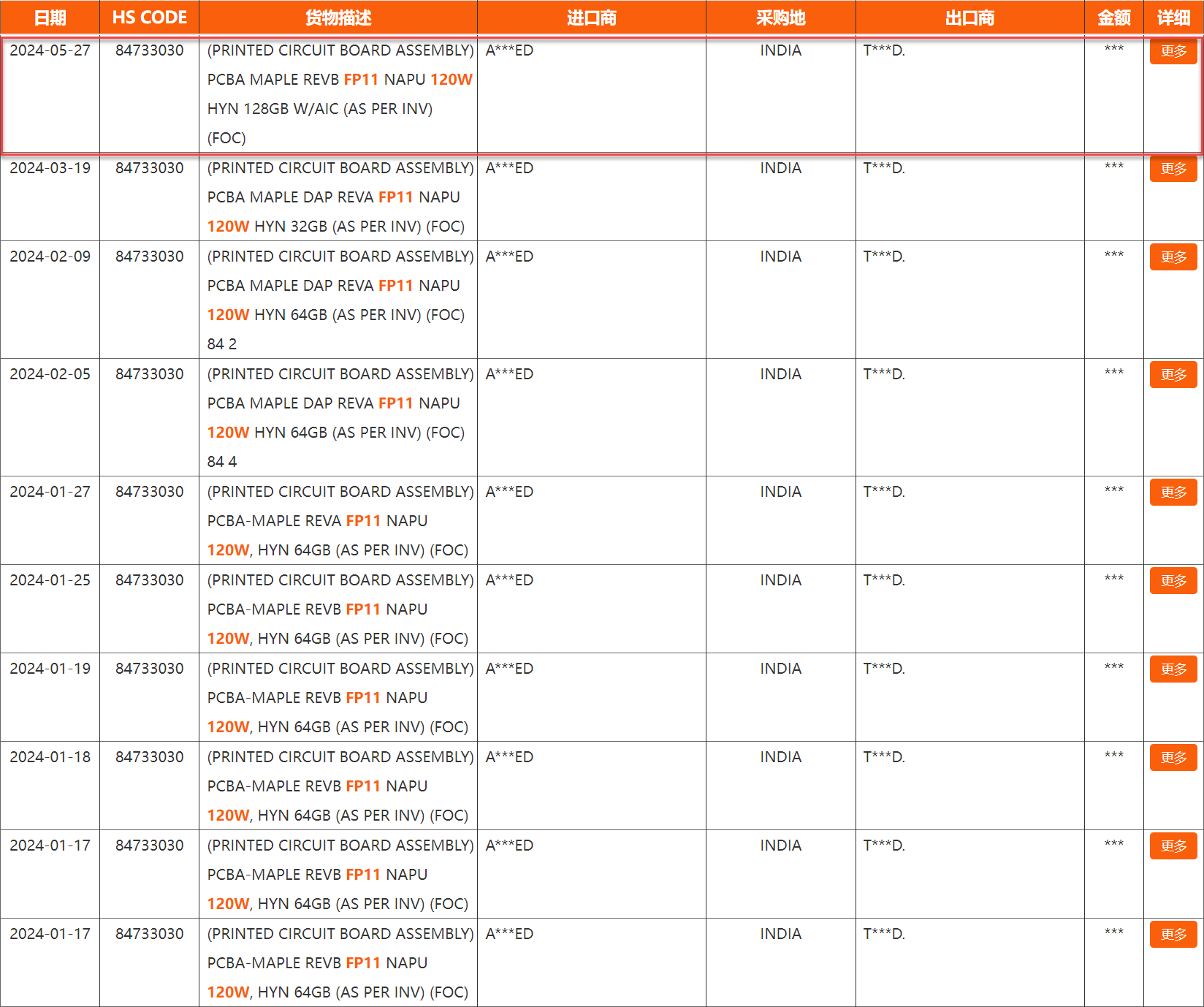Click 更多 button on the 2024-02-09 row

coord(1173,257)
